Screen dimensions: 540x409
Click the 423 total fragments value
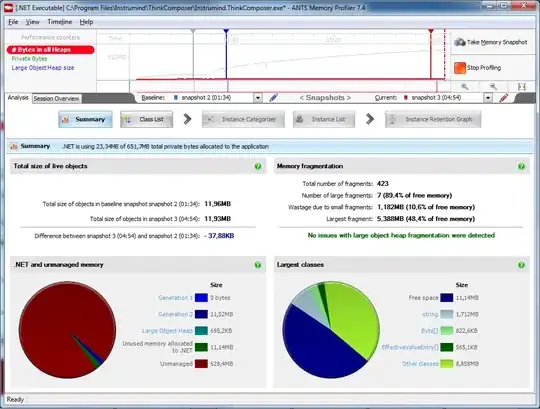[x=383, y=184]
